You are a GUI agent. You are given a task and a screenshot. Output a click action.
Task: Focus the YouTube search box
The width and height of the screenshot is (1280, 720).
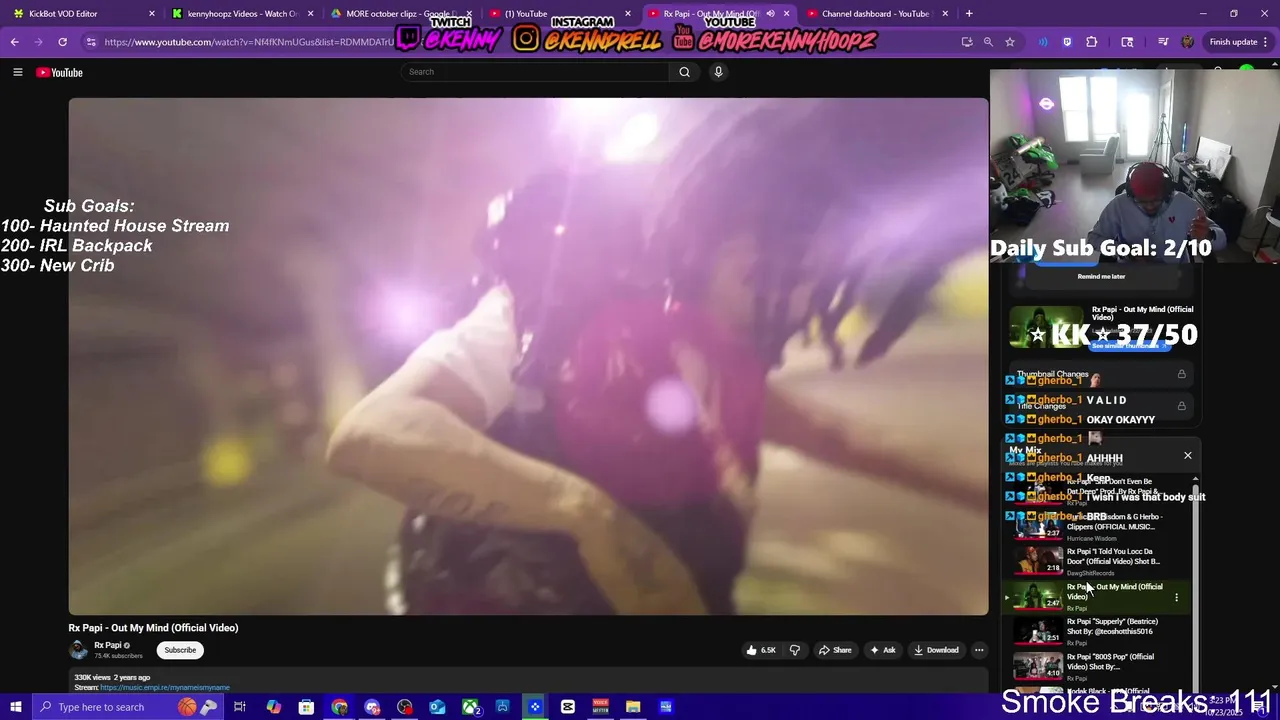click(535, 72)
